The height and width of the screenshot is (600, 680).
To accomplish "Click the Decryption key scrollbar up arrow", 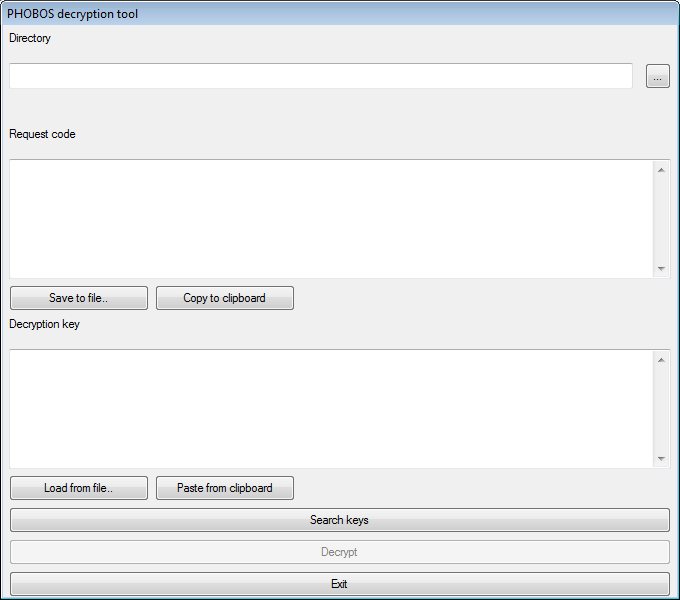I will click(661, 360).
